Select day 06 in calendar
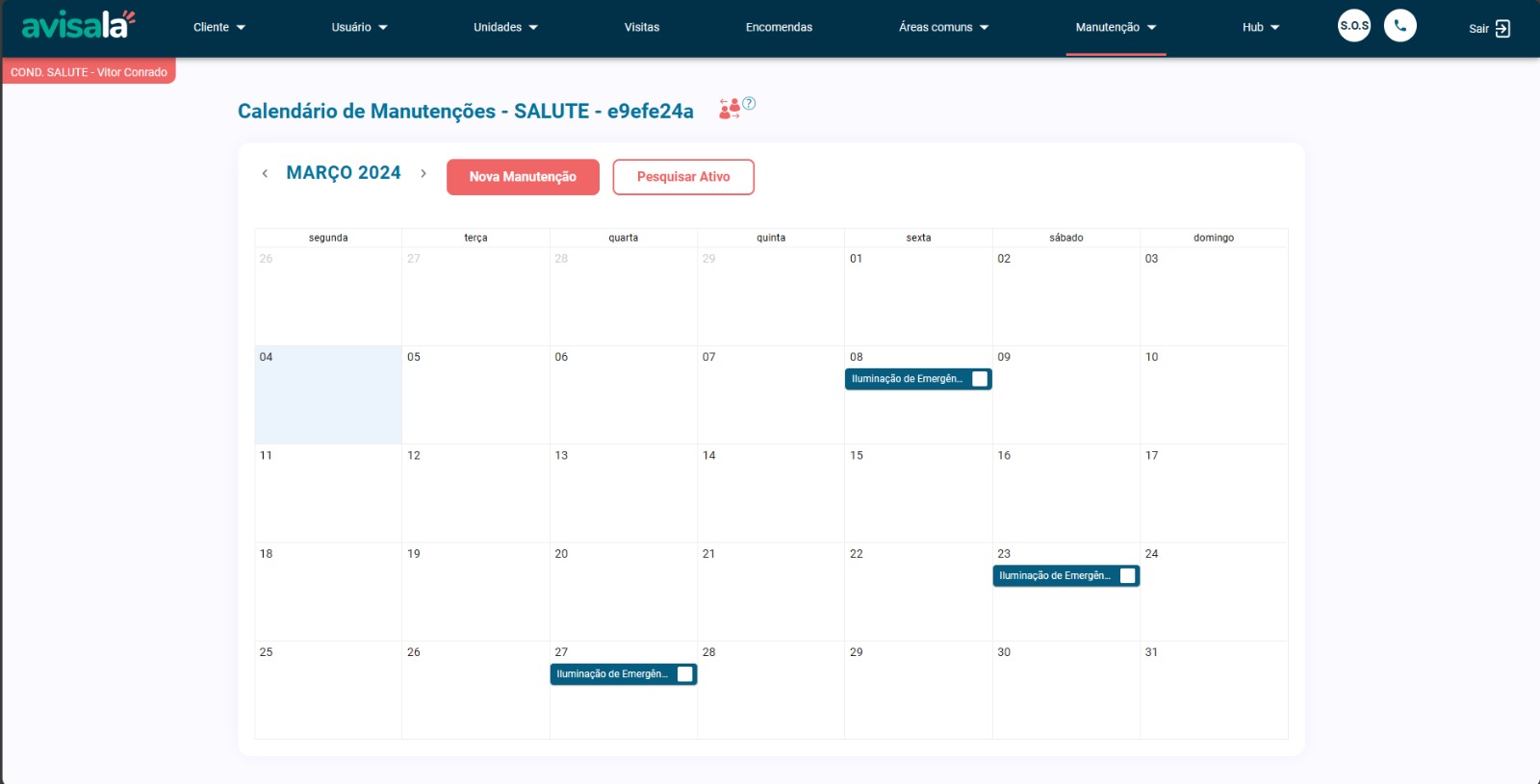 coord(624,395)
